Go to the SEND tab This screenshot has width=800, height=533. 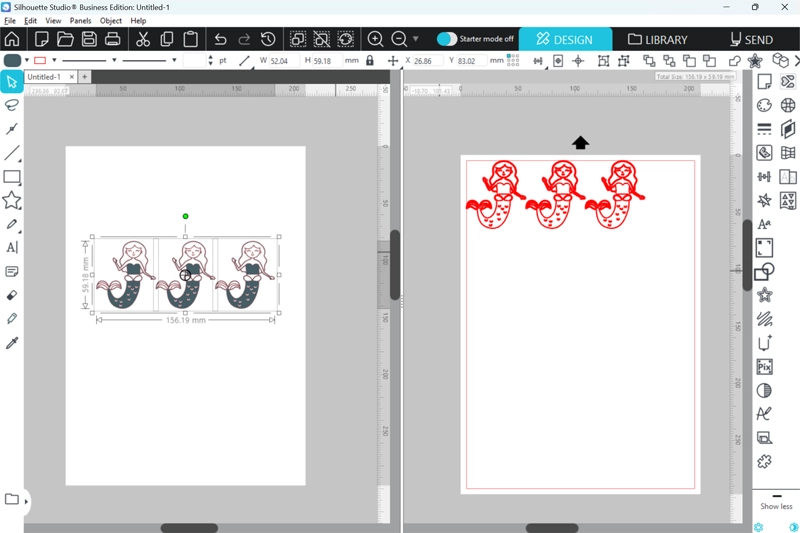tap(750, 40)
